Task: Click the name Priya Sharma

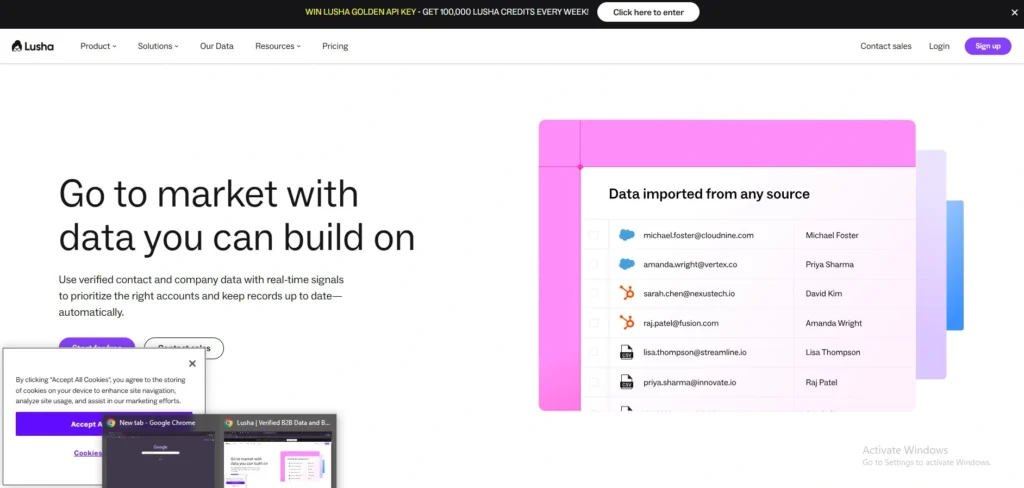Action: [x=829, y=265]
